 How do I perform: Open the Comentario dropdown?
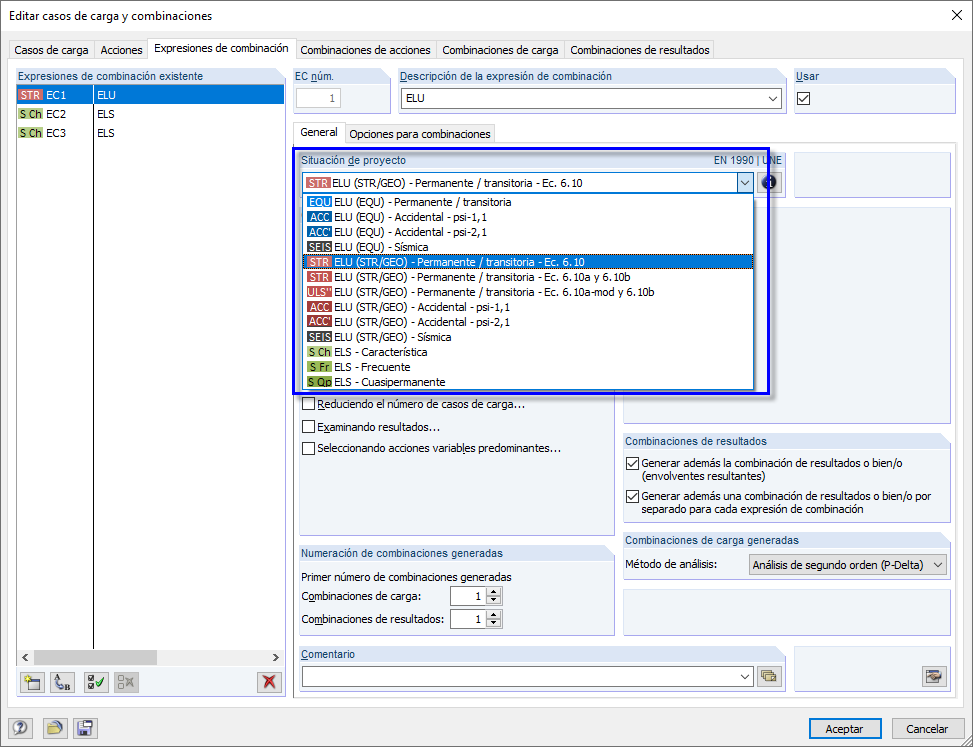pyautogui.click(x=747, y=676)
